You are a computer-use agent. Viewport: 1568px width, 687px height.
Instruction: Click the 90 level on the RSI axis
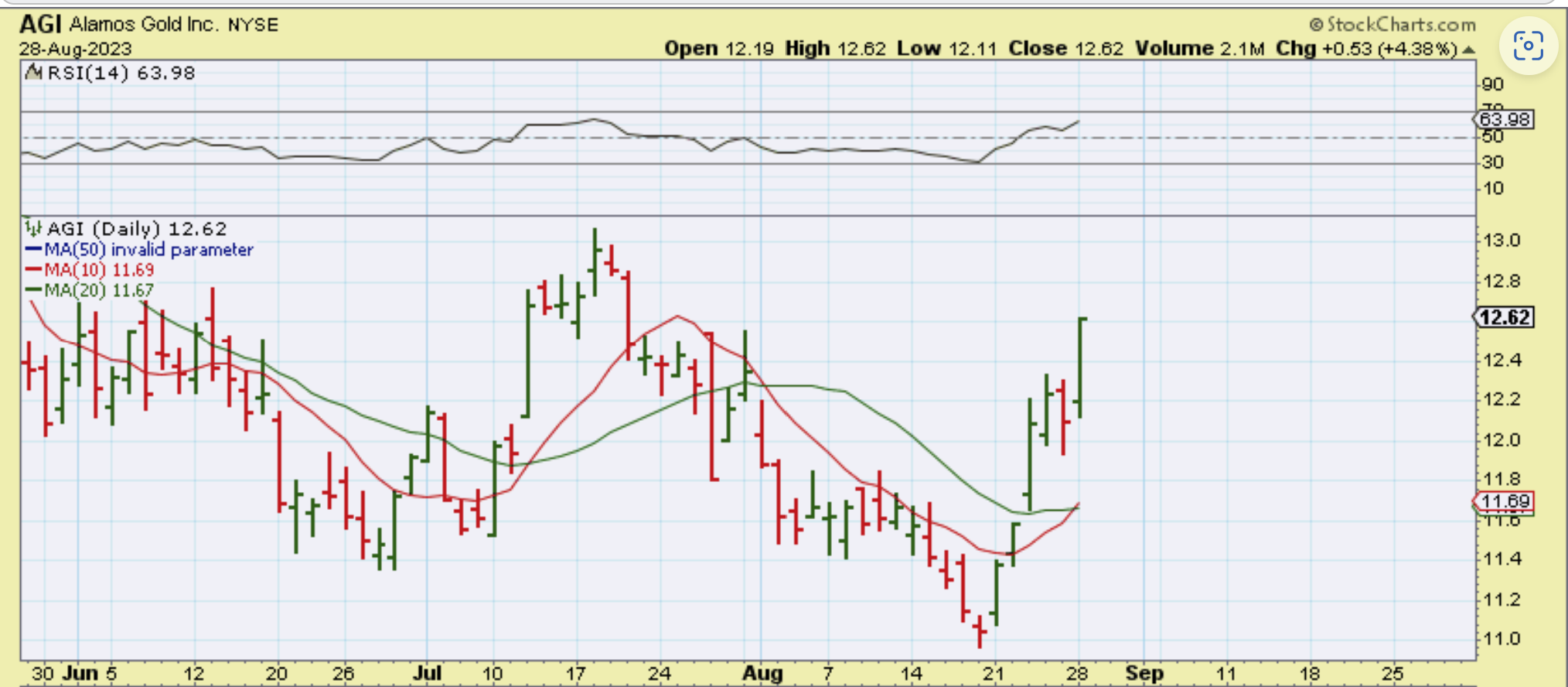tap(1493, 84)
